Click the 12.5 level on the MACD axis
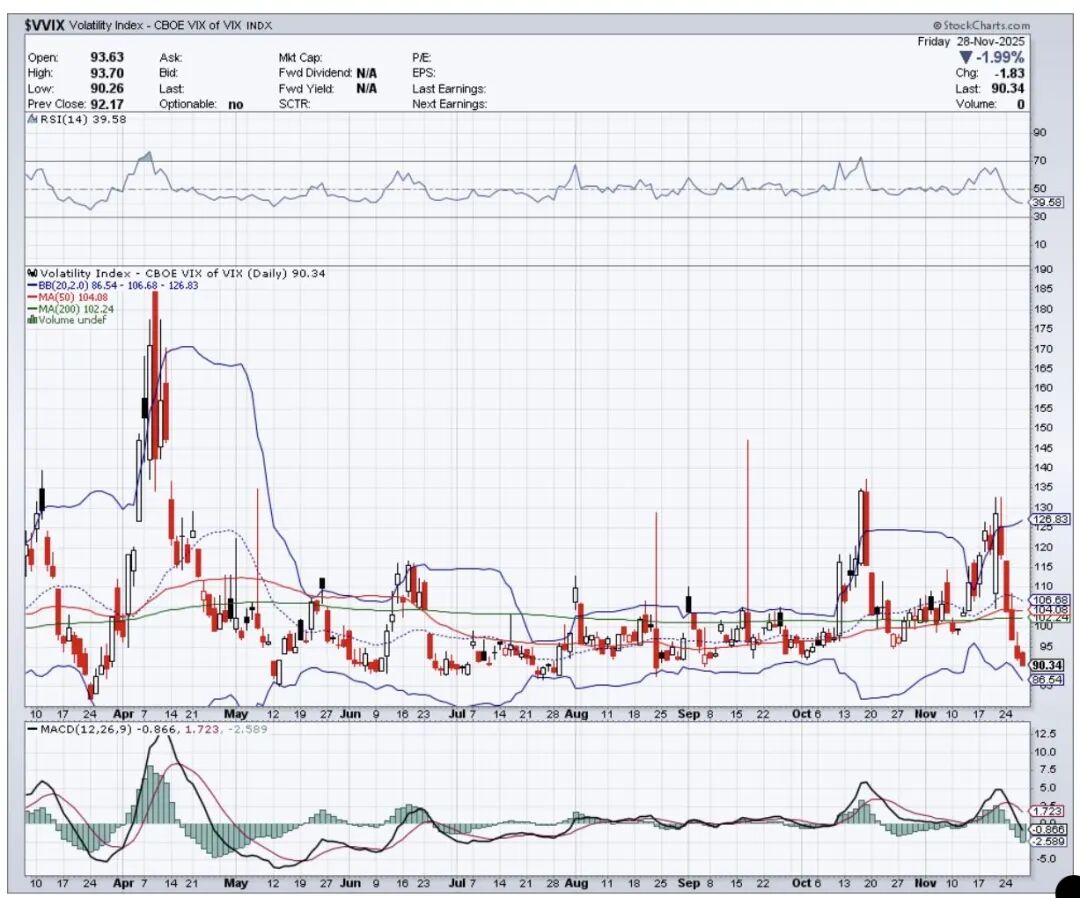This screenshot has height=898, width=1080. click(1046, 734)
